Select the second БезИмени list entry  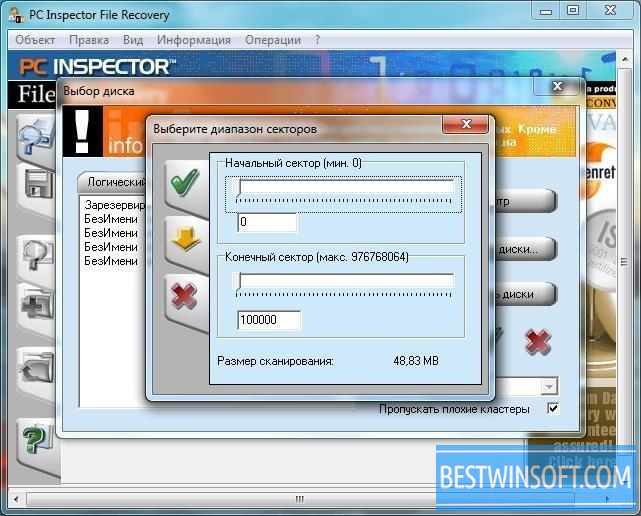pyautogui.click(x=111, y=233)
